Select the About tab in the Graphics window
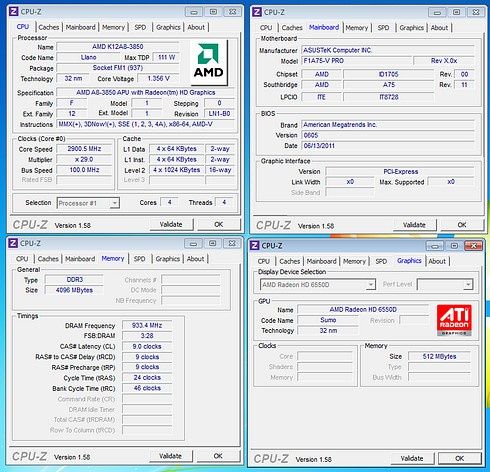490x472 pixels. 437,261
